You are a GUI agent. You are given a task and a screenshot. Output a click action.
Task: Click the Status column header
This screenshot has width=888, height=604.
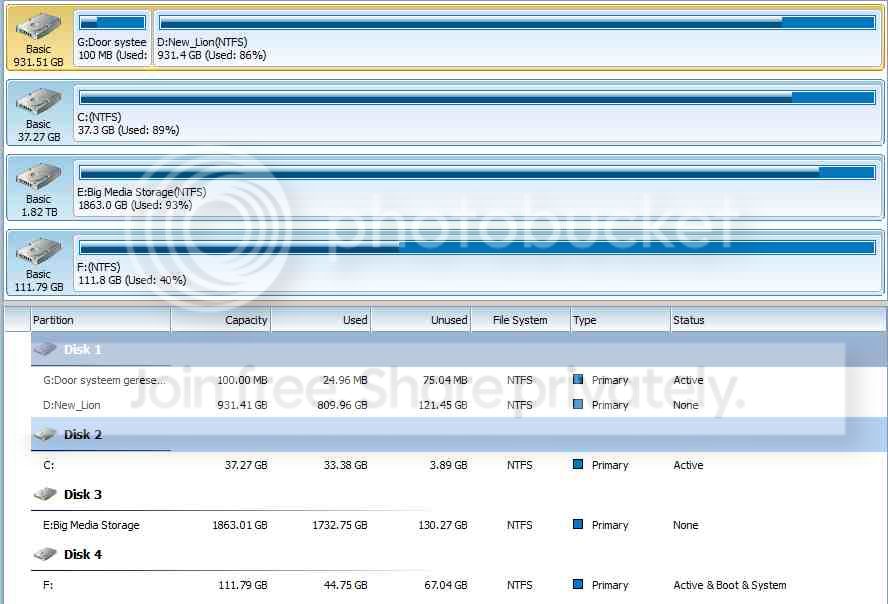point(777,320)
